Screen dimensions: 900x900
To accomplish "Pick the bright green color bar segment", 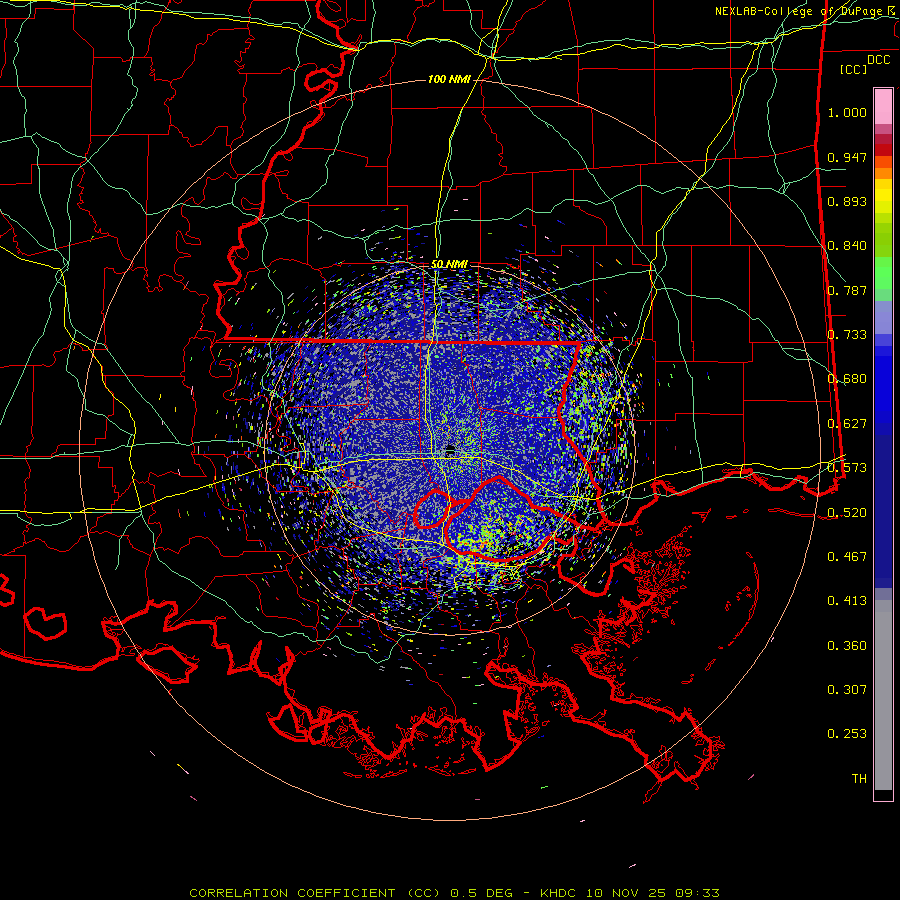I will click(x=883, y=273).
